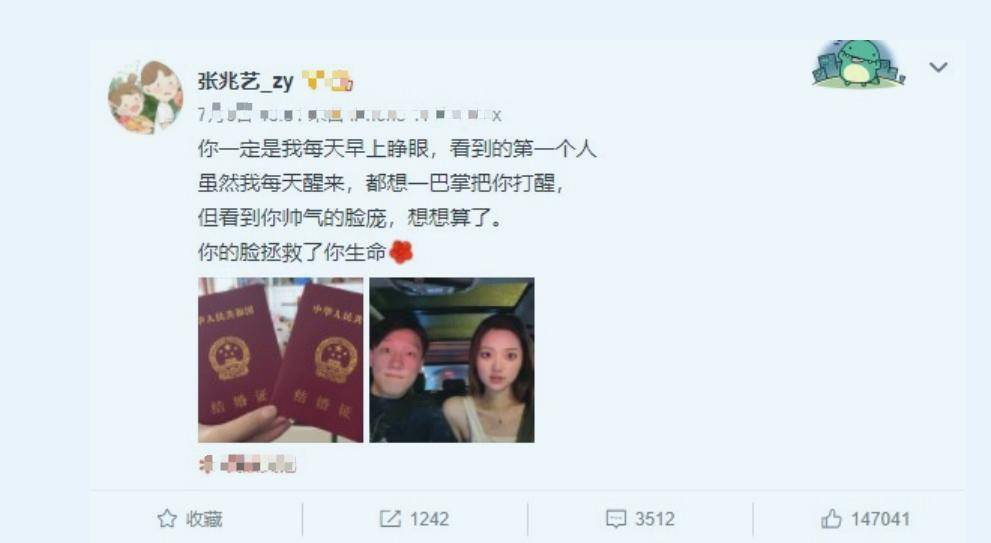The width and height of the screenshot is (991, 543).
Task: Click the membership crown badge icon
Action: tap(342, 81)
